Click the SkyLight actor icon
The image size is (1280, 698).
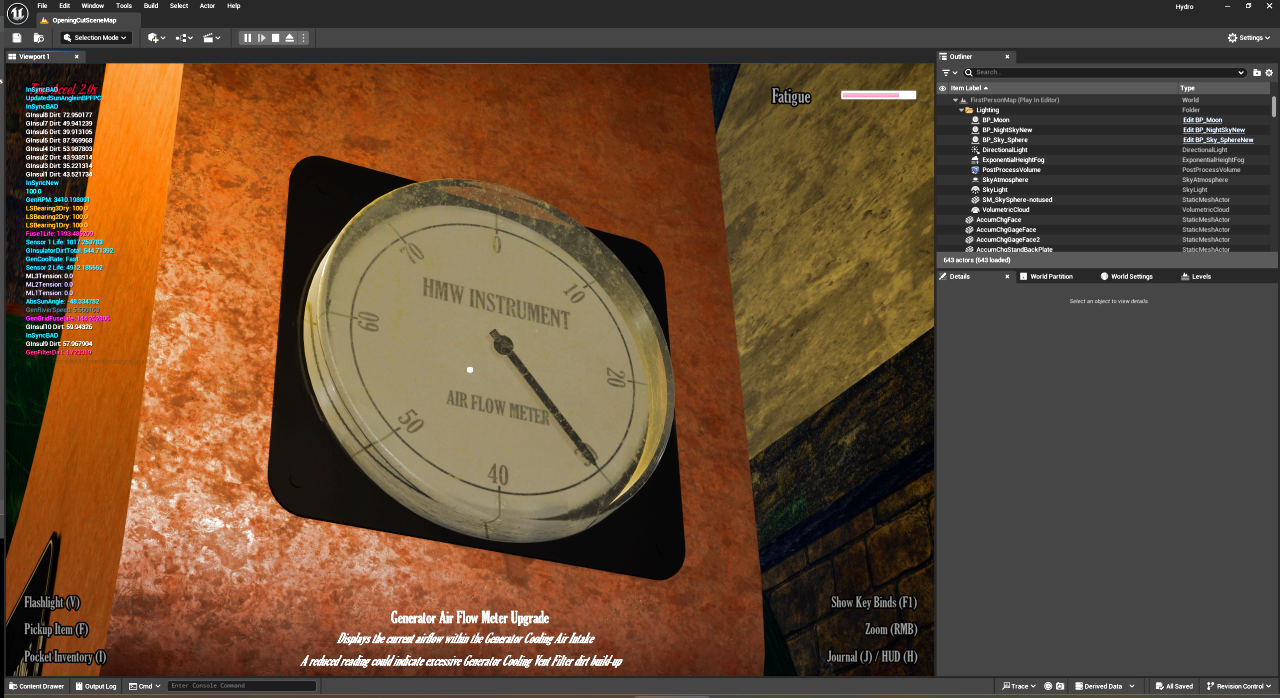(x=974, y=190)
